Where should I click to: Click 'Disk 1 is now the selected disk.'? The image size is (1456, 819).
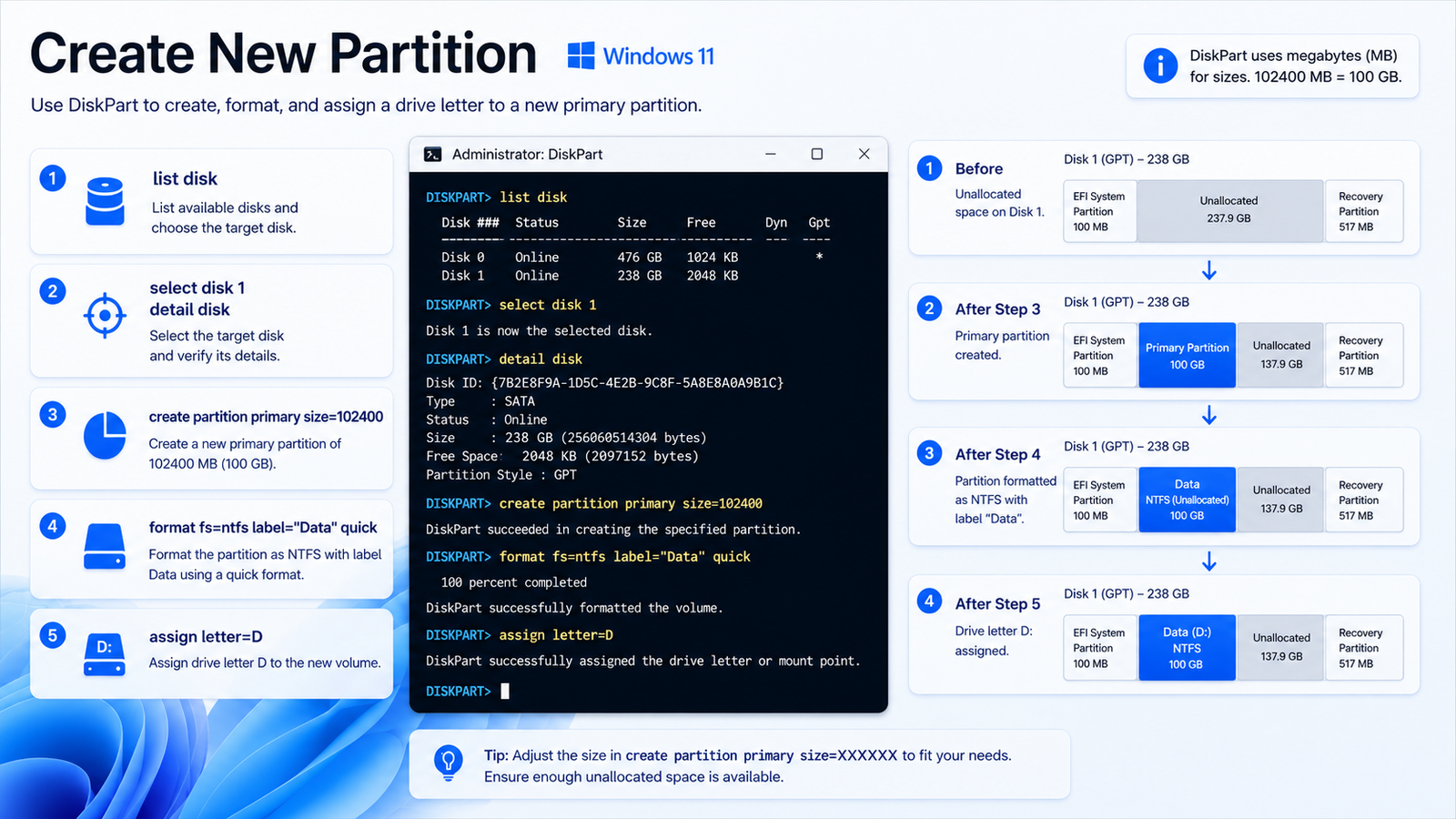(539, 331)
